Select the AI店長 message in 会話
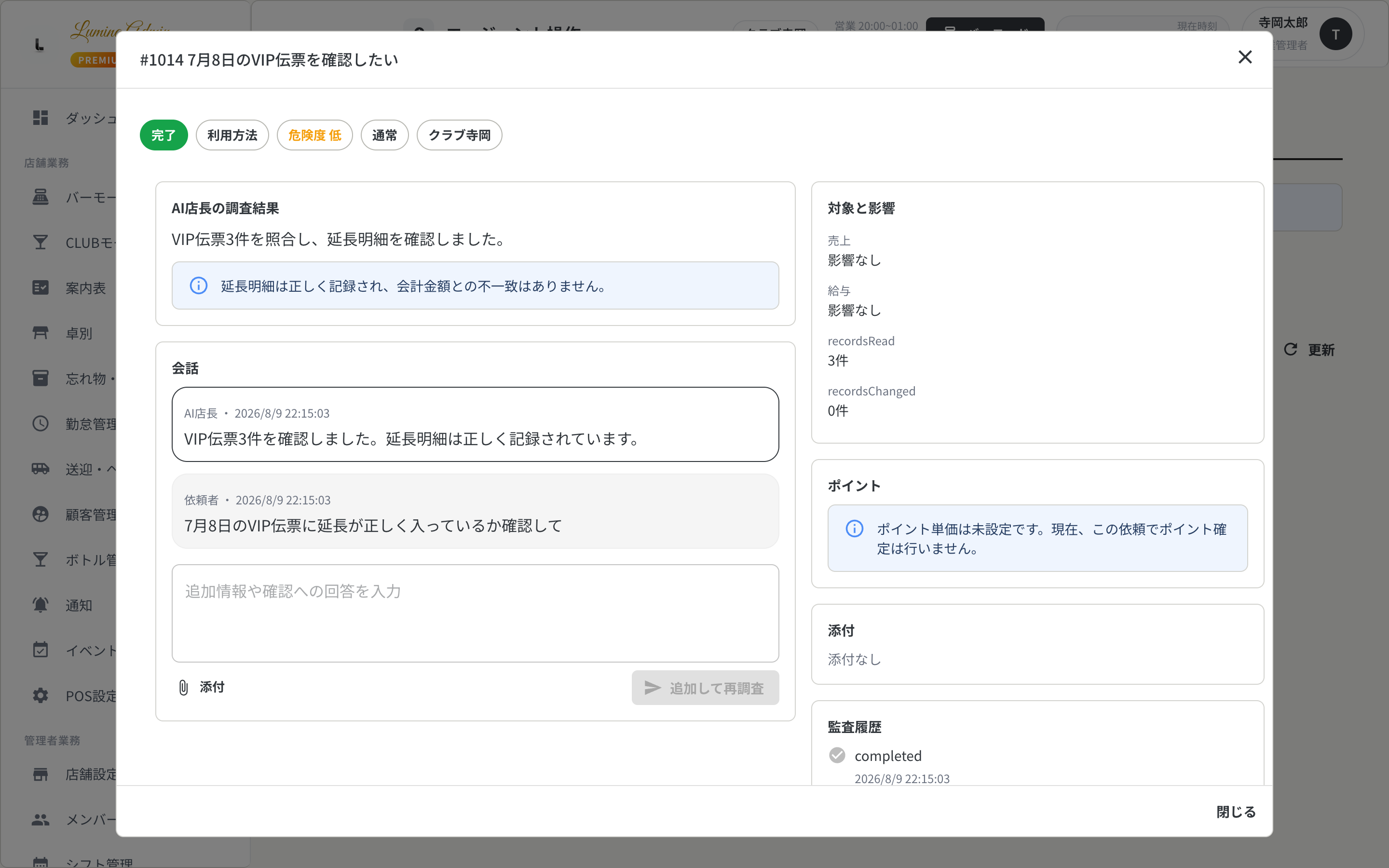This screenshot has height=868, width=1389. 475,424
